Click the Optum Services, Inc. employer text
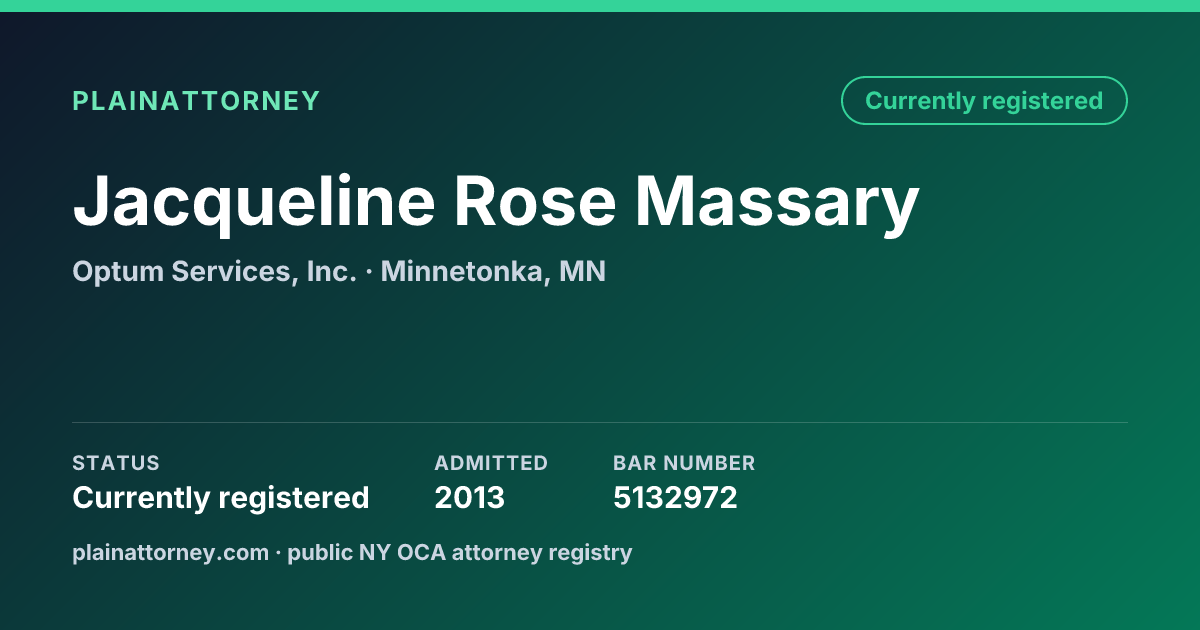The width and height of the screenshot is (1200, 630). (x=215, y=272)
